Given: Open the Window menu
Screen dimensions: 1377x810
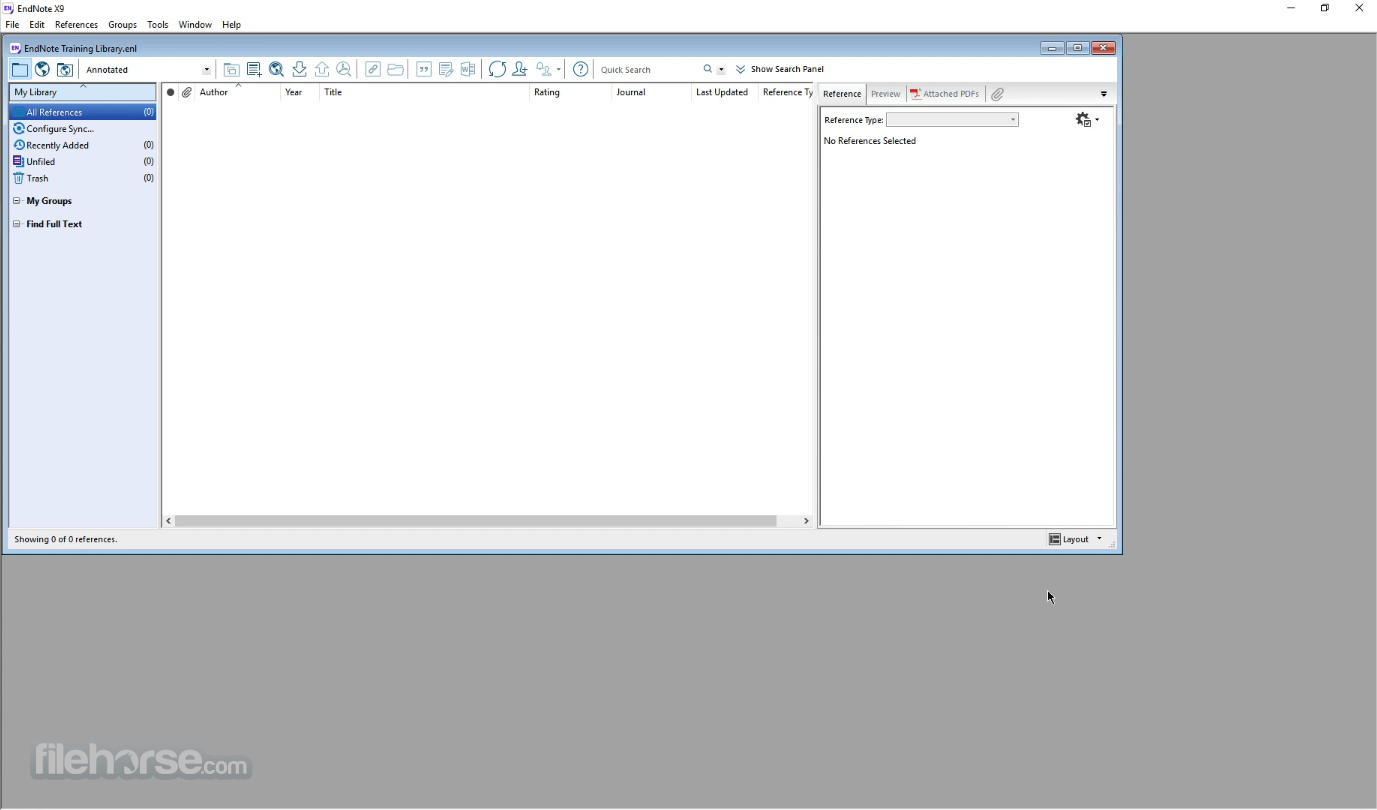Looking at the screenshot, I should [195, 24].
